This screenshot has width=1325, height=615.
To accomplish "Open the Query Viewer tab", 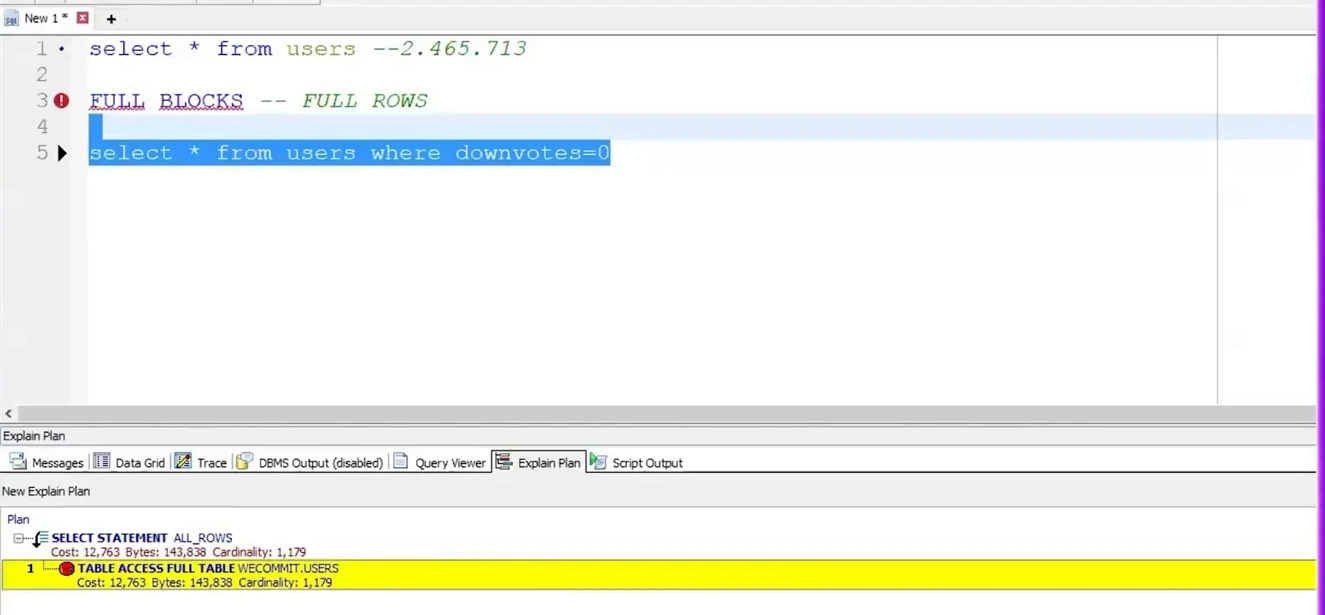I will [439, 462].
